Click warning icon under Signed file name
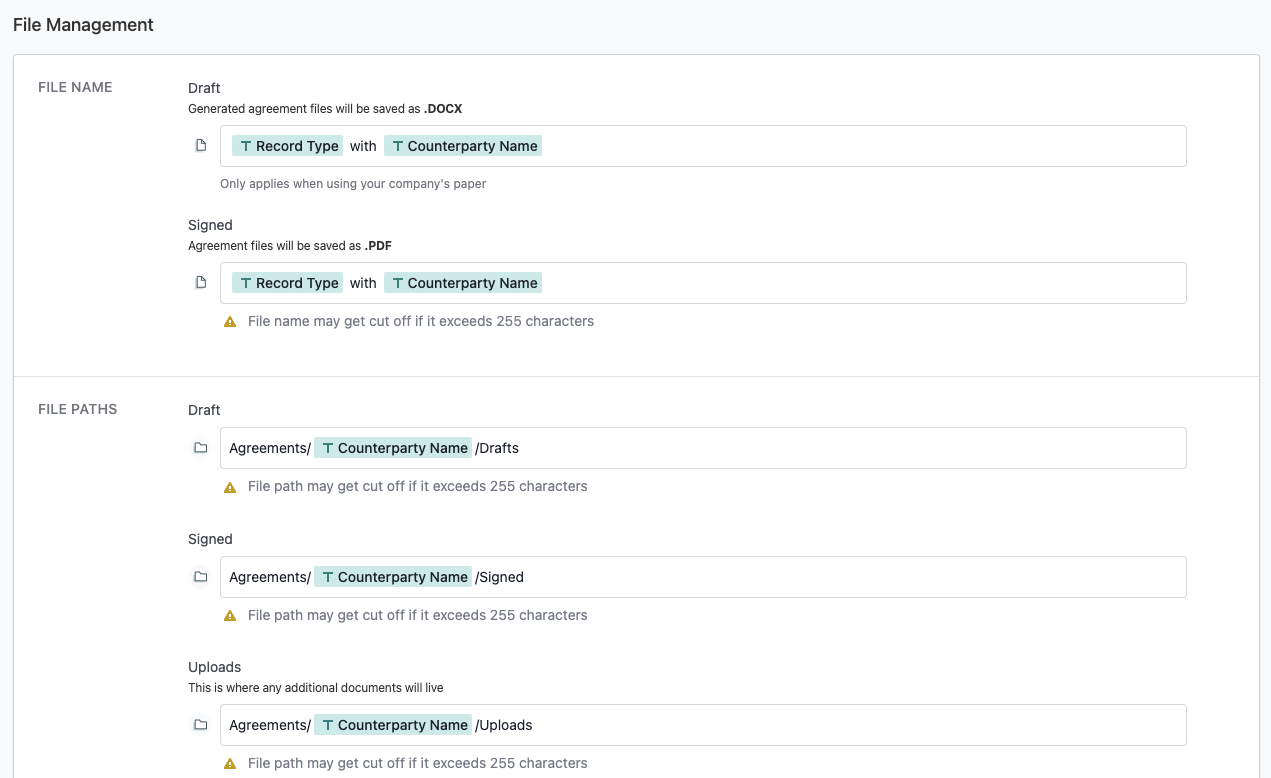 coord(230,322)
